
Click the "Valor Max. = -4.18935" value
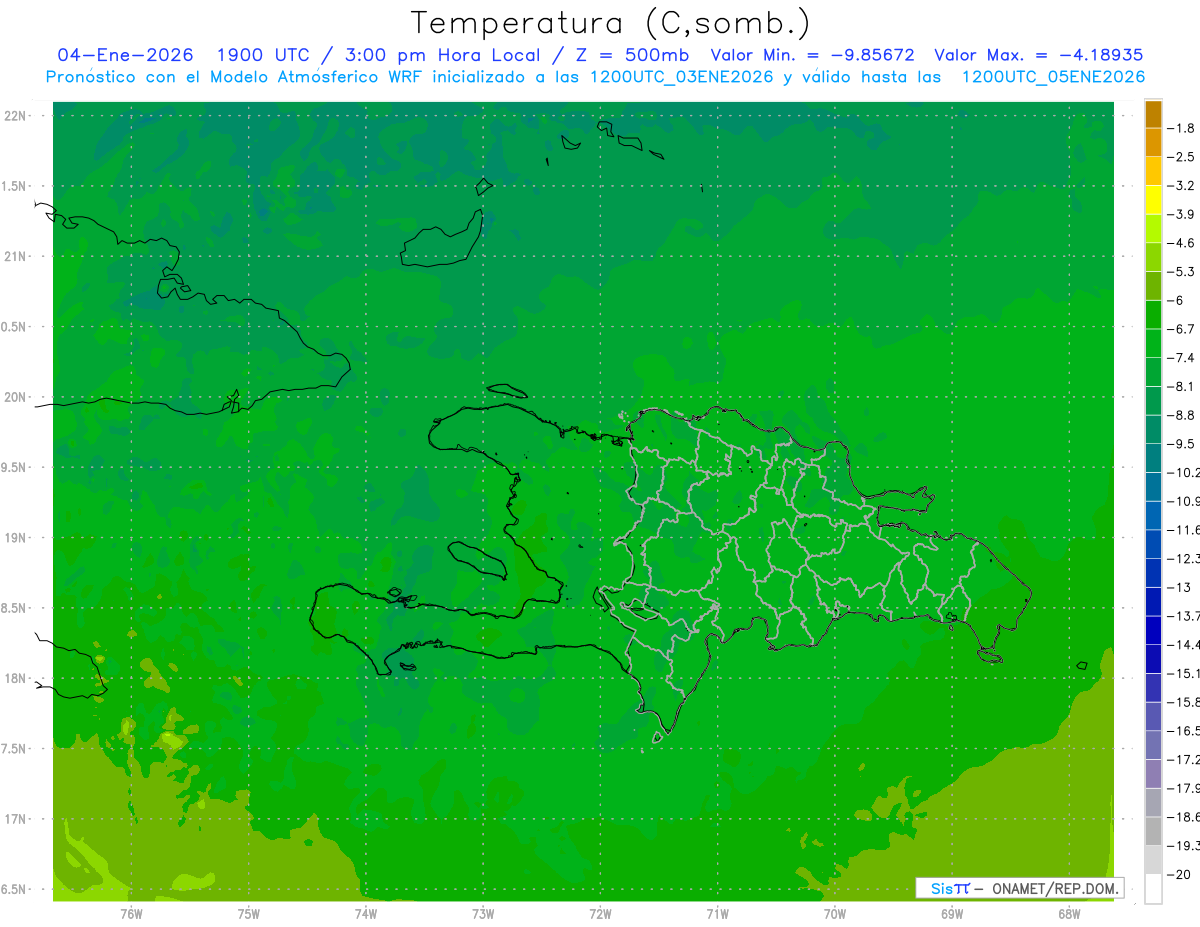(1038, 55)
